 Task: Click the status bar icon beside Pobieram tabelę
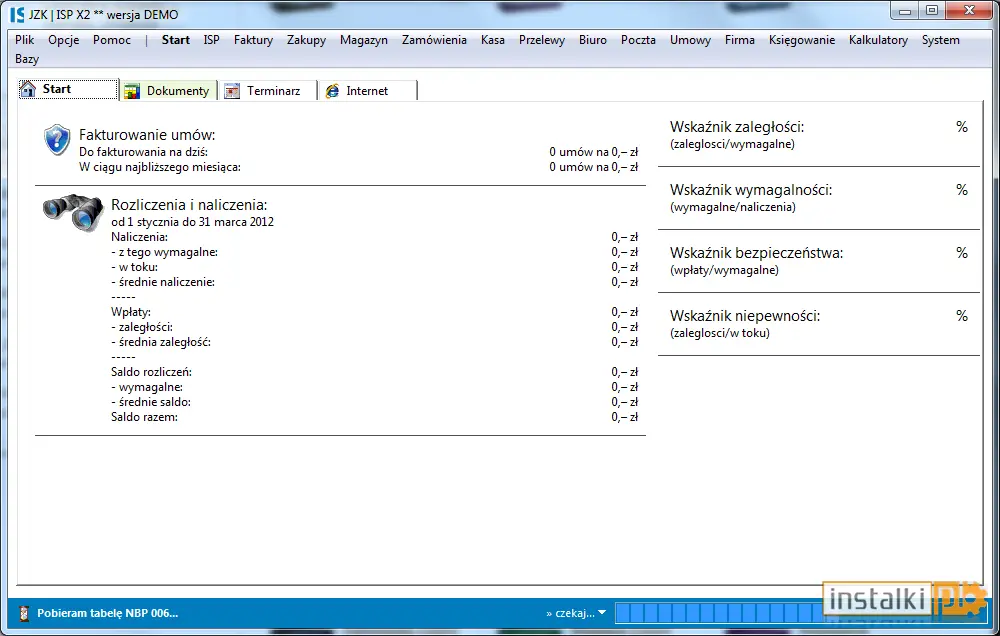tap(24, 613)
